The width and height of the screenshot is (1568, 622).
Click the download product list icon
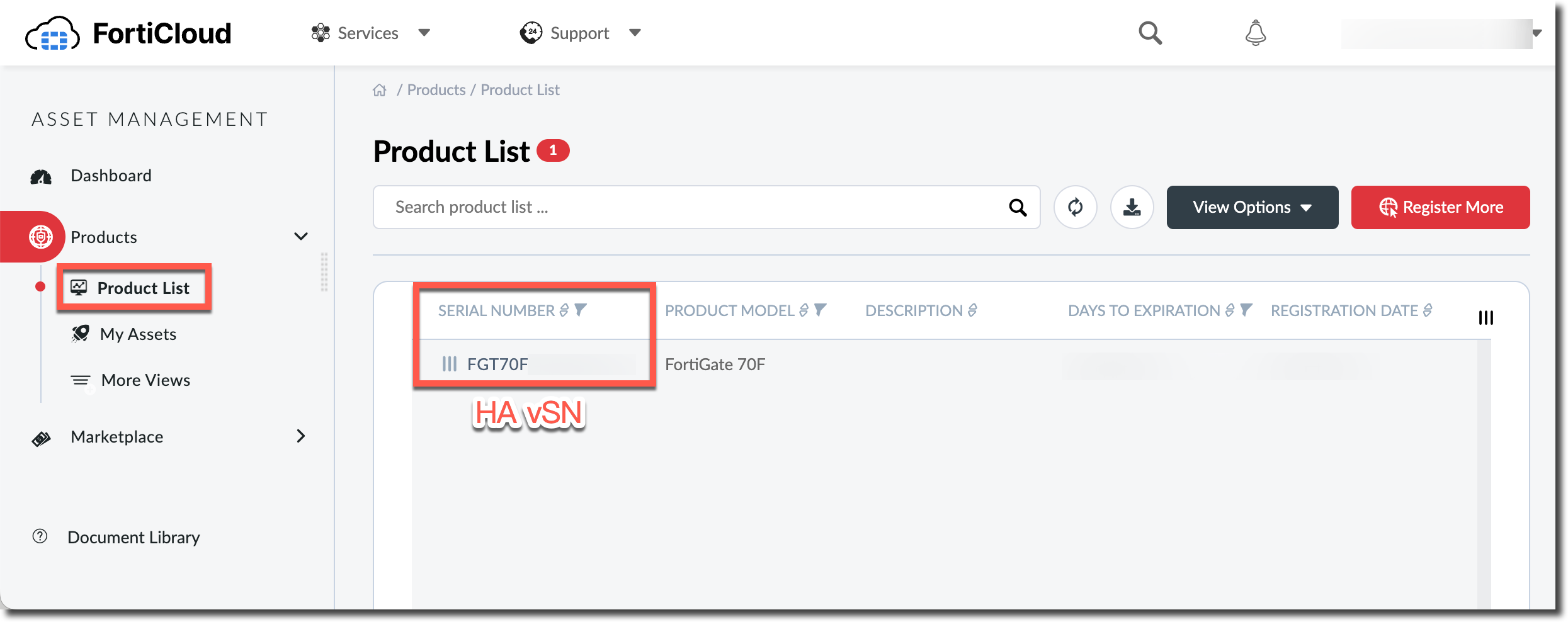click(1132, 207)
